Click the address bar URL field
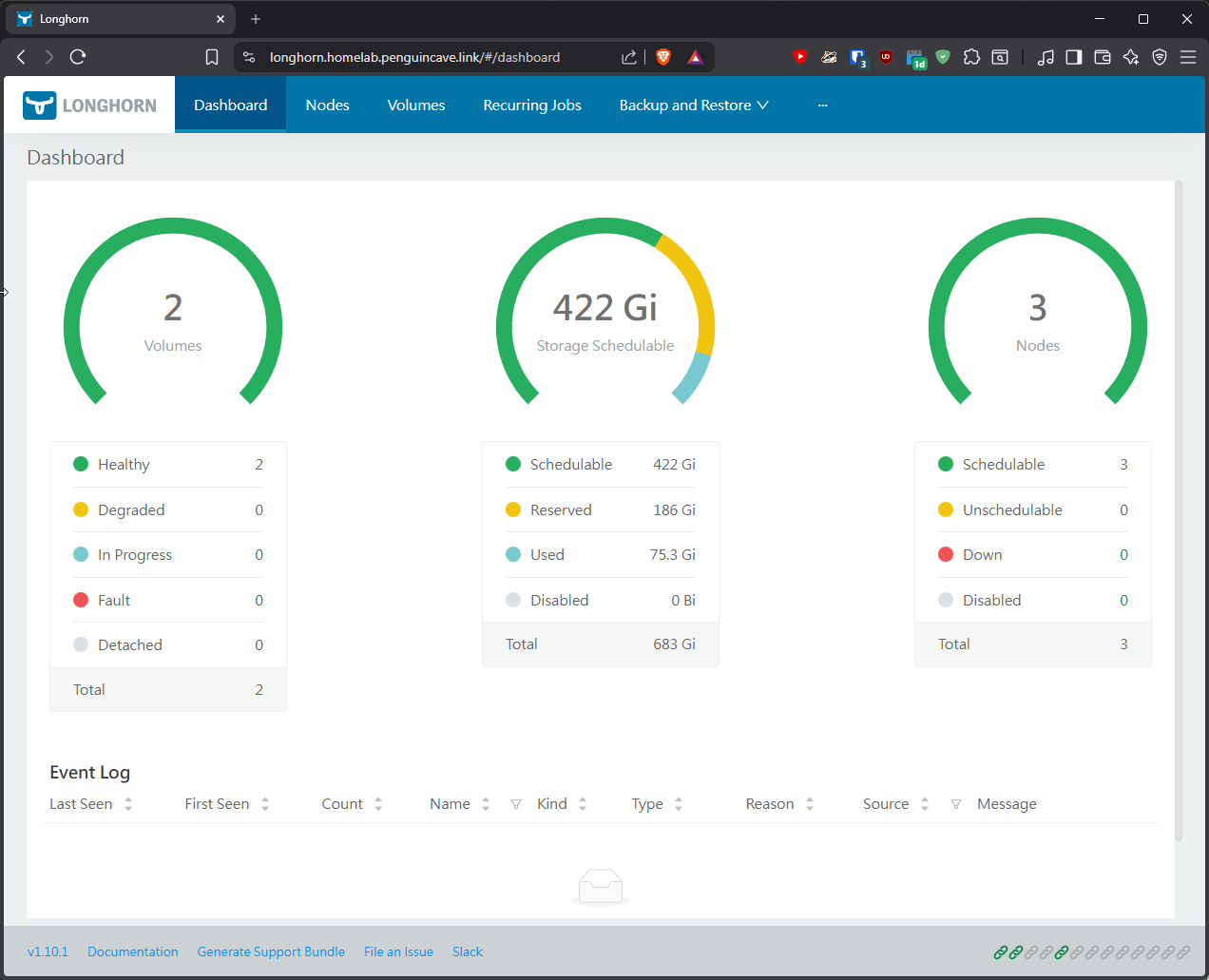Image resolution: width=1209 pixels, height=980 pixels. coord(414,57)
